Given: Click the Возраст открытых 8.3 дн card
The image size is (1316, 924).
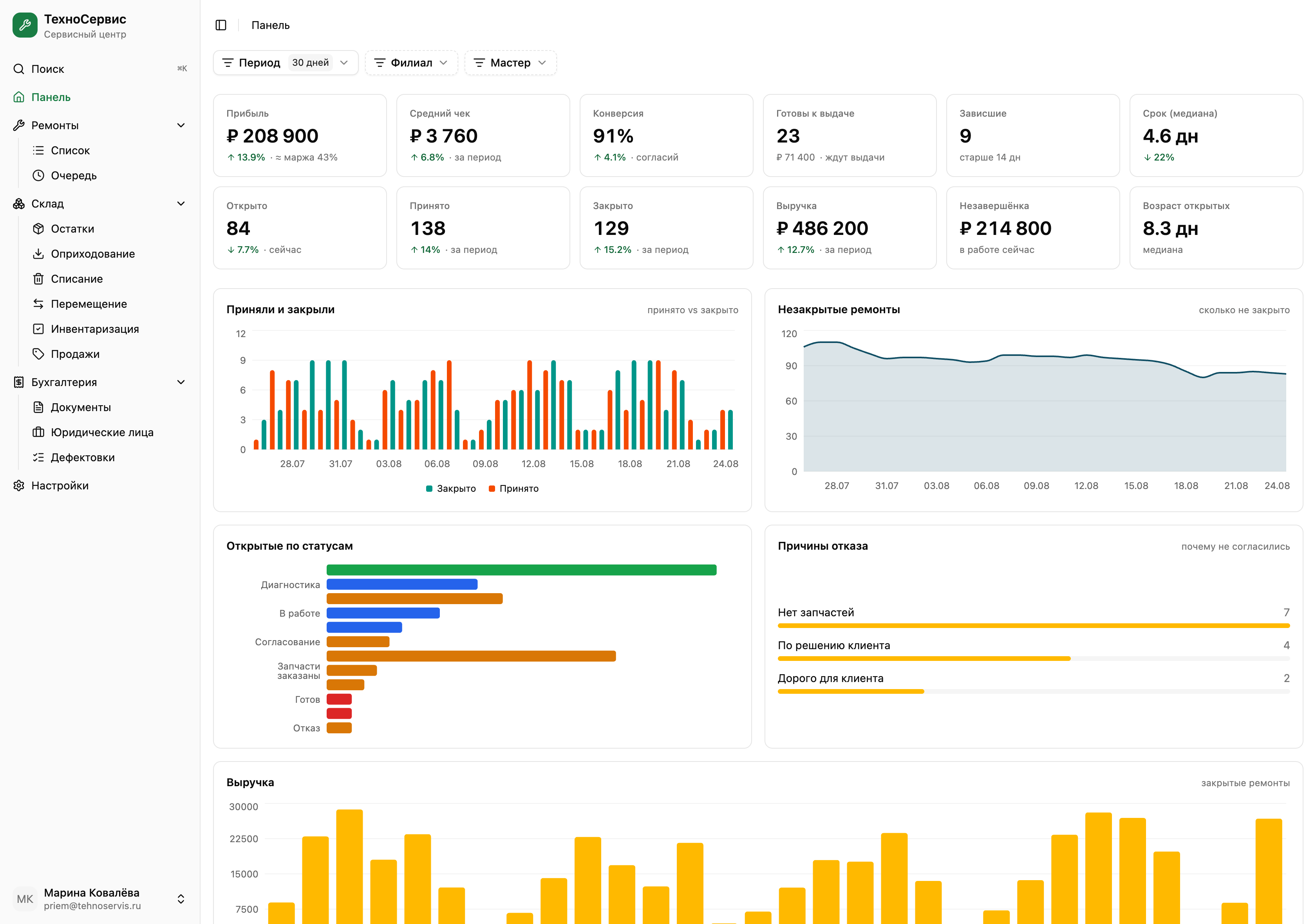Looking at the screenshot, I should [x=1216, y=228].
